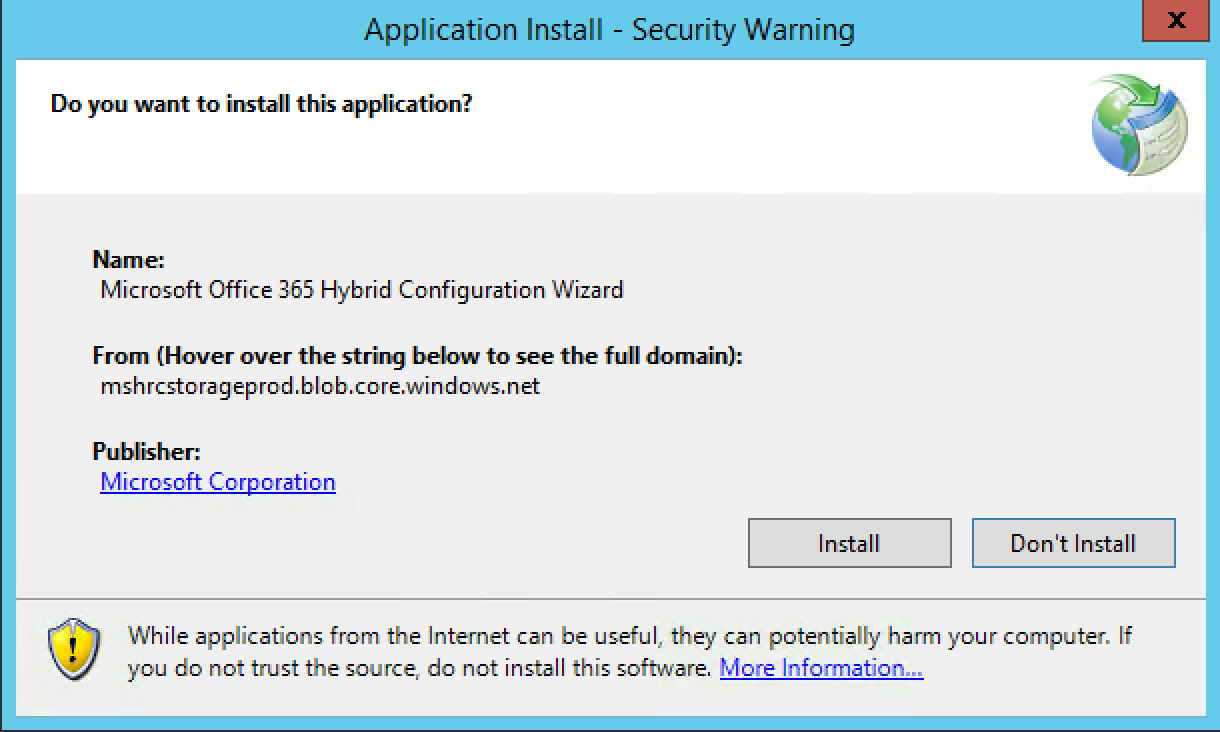The height and width of the screenshot is (732, 1220).
Task: Click the 'Name:' field label
Action: [x=128, y=260]
